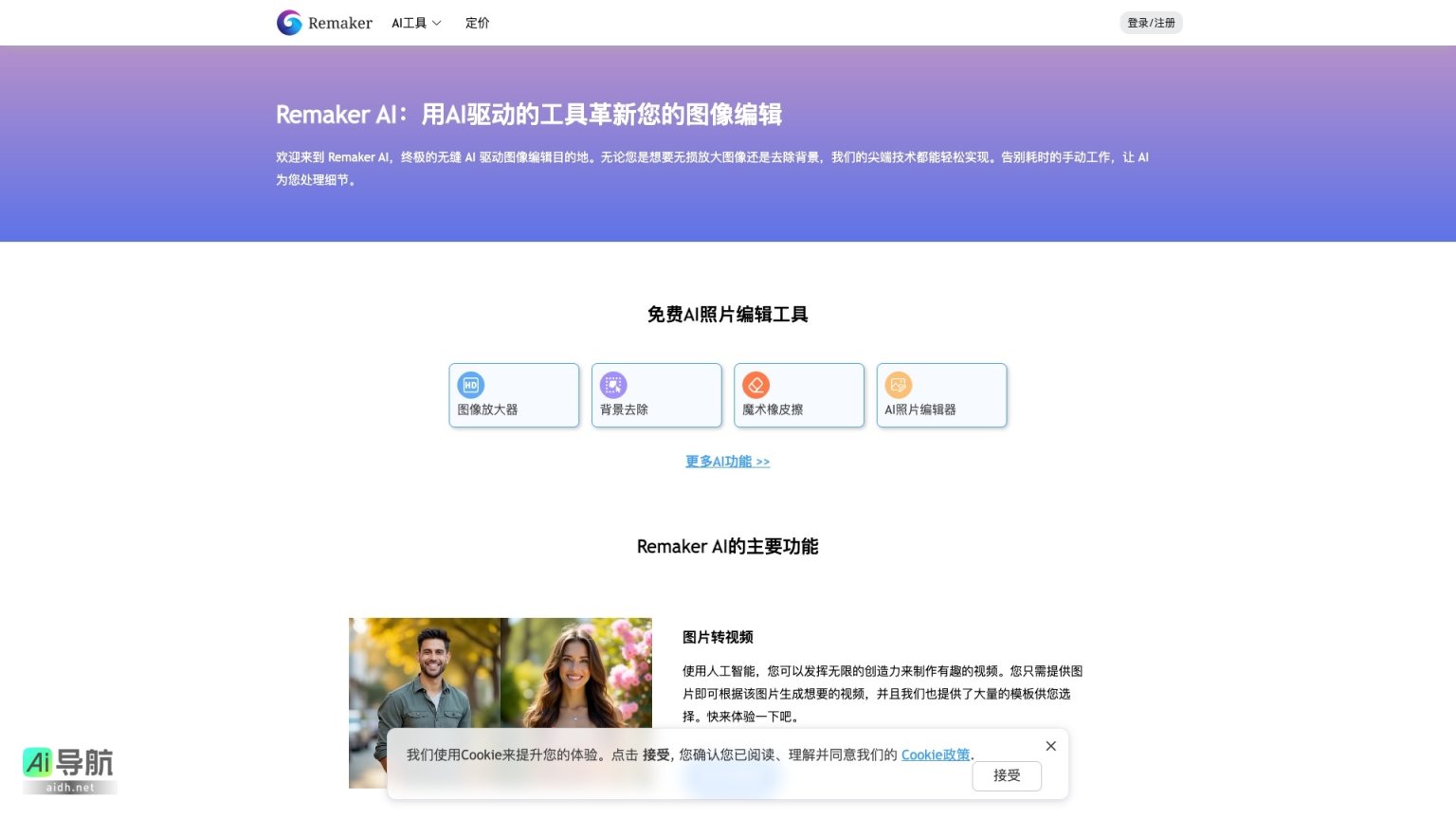1456x818 pixels.
Task: Select the 定价 menu item
Action: 478,23
